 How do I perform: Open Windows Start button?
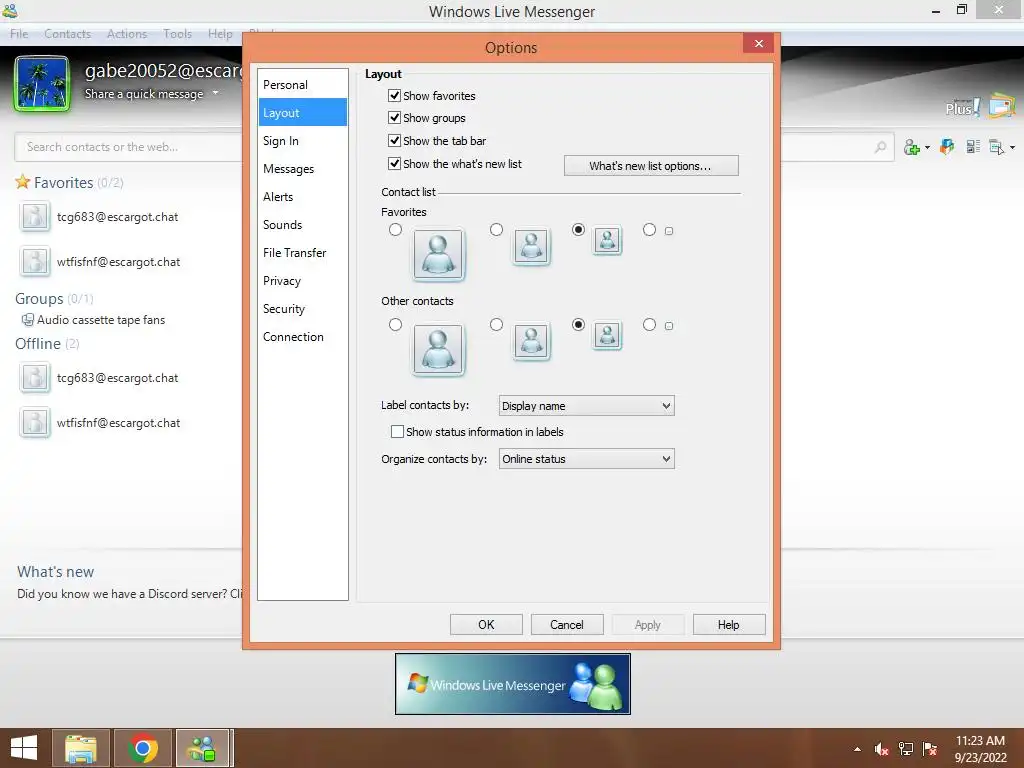pos(24,748)
